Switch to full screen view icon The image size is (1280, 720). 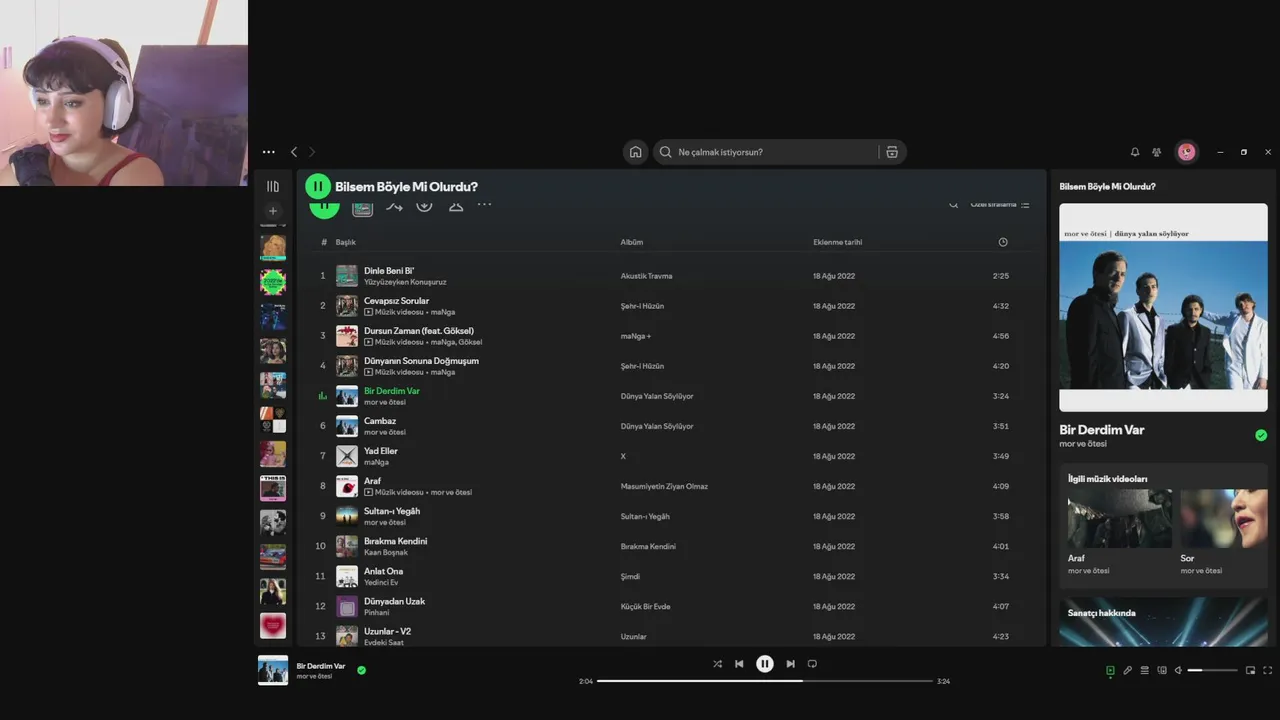coord(1268,670)
